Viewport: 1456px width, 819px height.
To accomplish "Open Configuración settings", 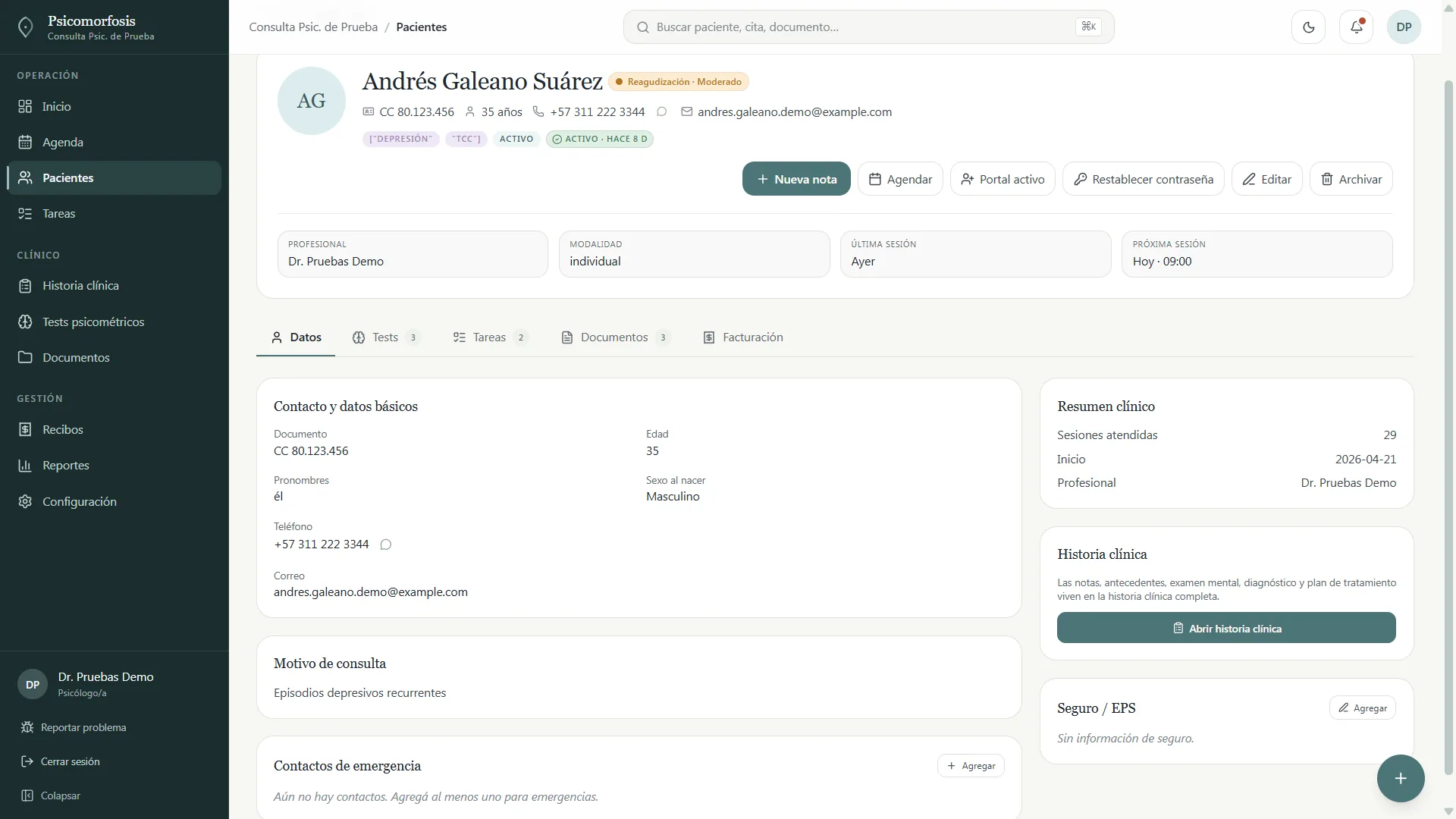I will coord(115,502).
